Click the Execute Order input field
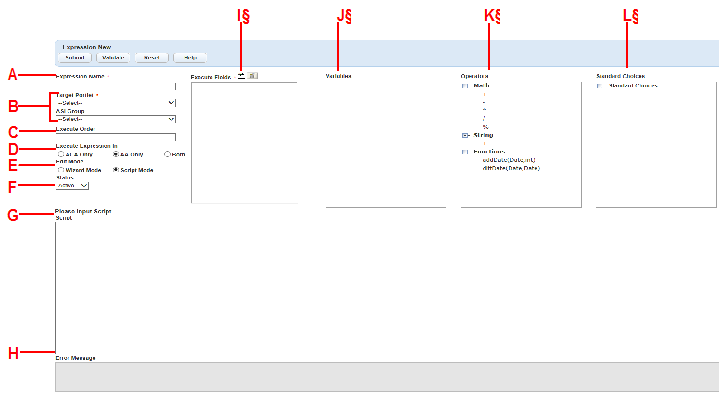This screenshot has width=719, height=402. point(115,137)
